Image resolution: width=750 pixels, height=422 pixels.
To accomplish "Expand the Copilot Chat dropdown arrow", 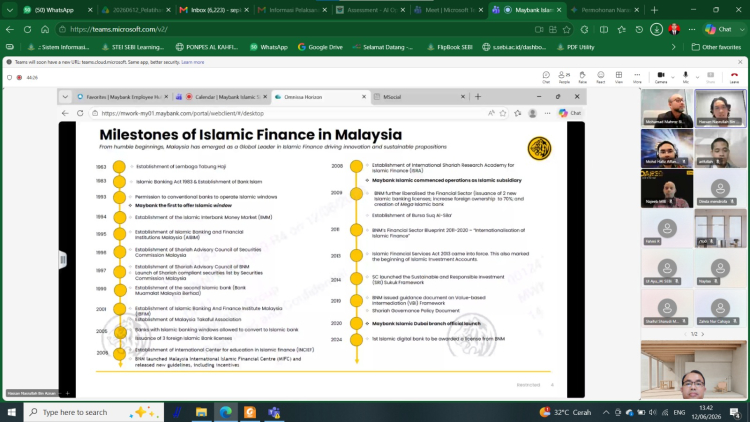I will (742, 29).
